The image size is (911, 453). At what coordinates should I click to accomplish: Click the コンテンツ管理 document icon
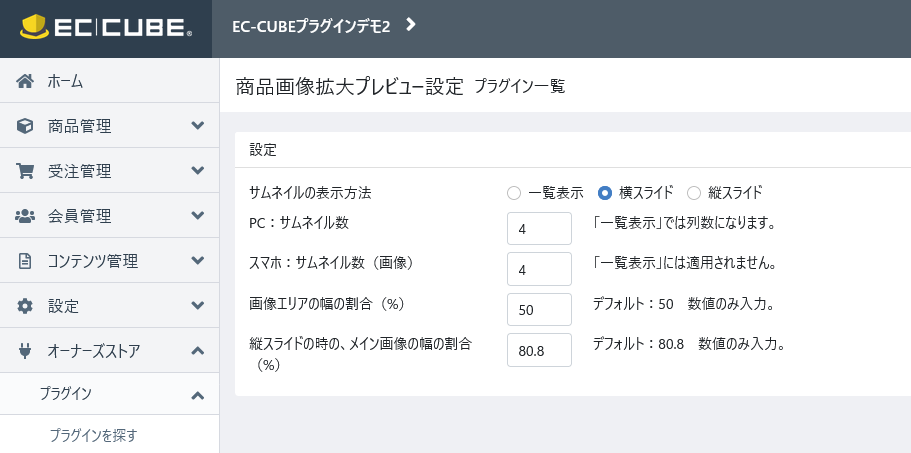[x=25, y=261]
